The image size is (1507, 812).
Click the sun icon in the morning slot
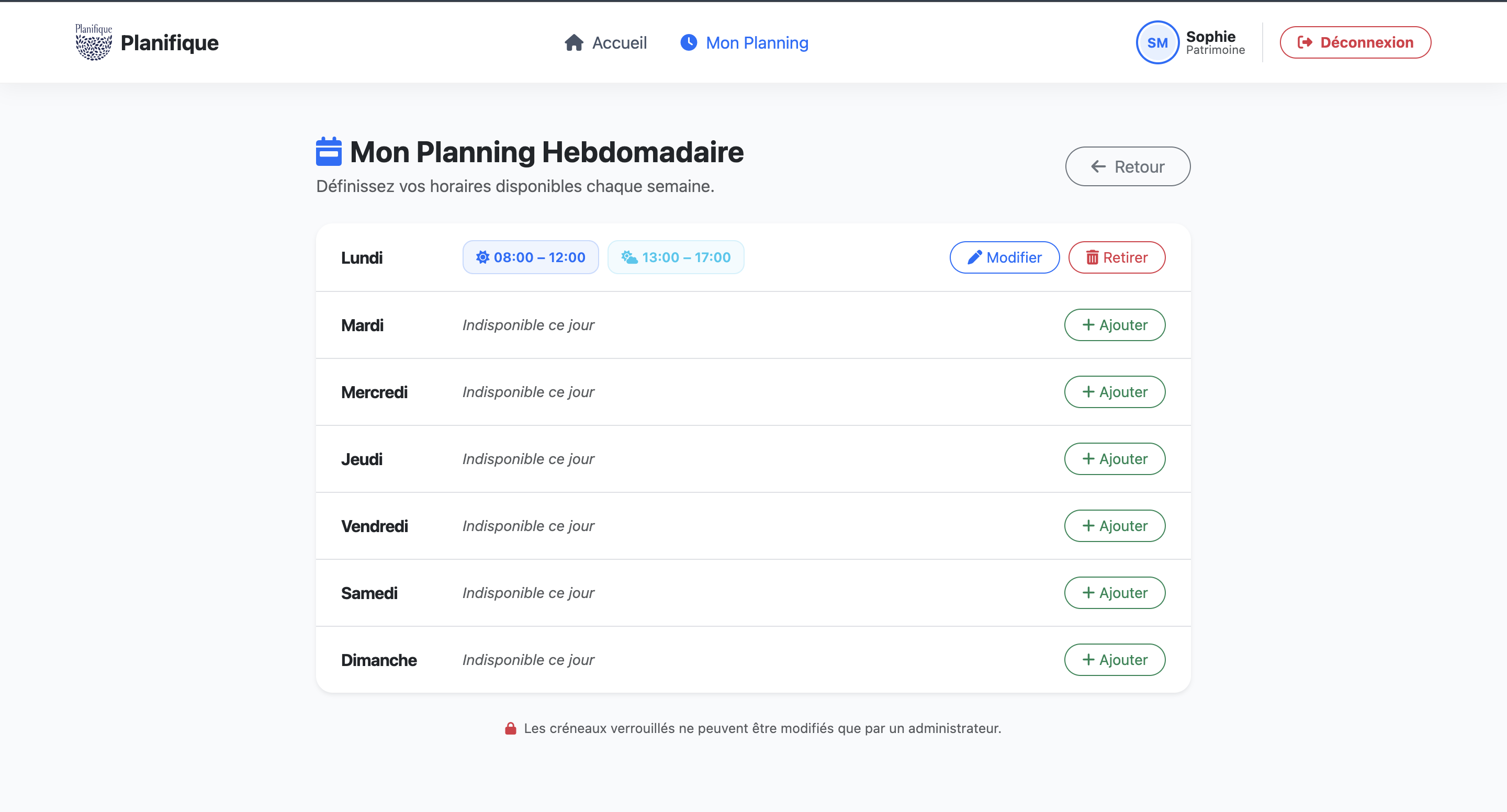(x=482, y=257)
